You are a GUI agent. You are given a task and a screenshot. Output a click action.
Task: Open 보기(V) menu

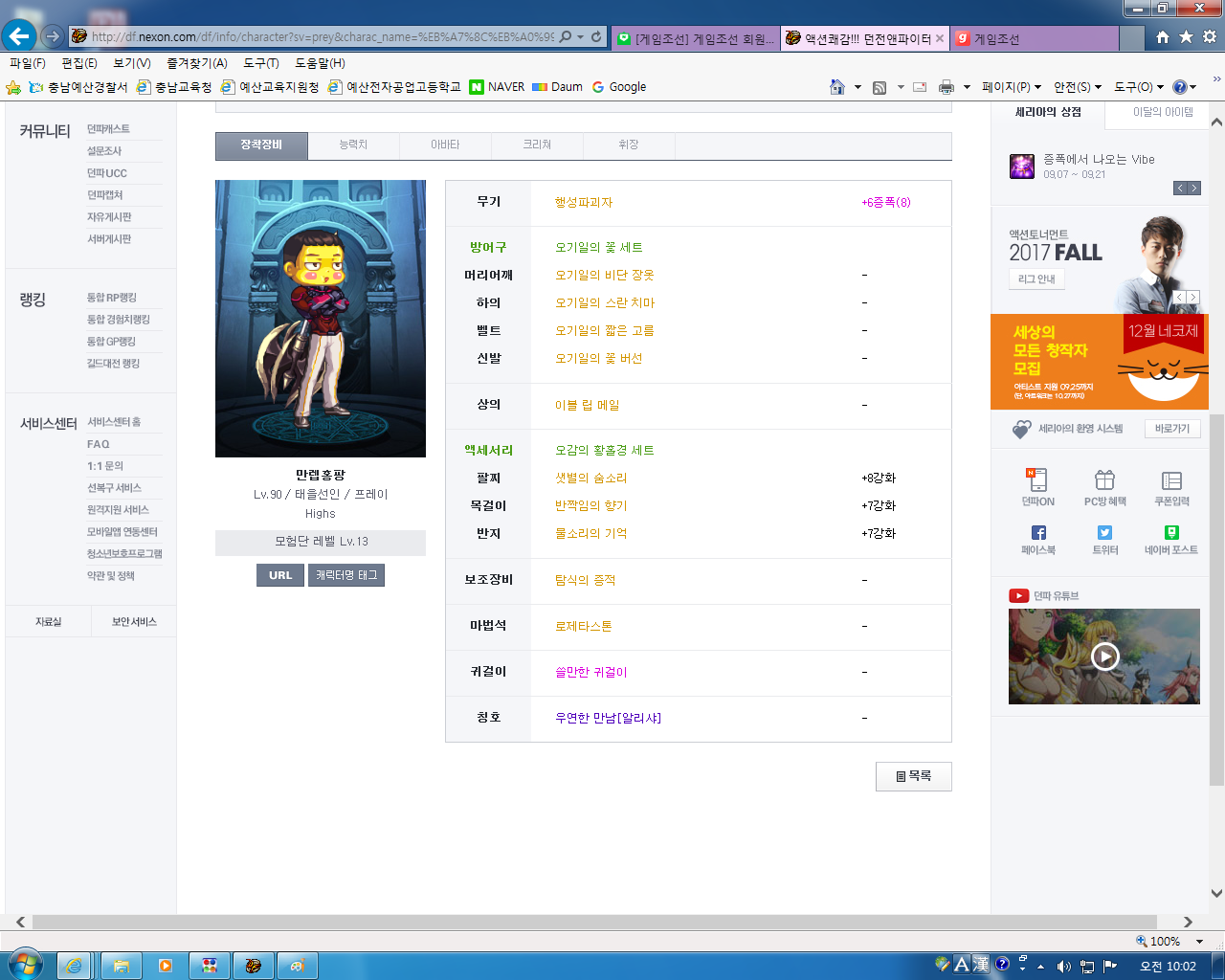[x=132, y=63]
